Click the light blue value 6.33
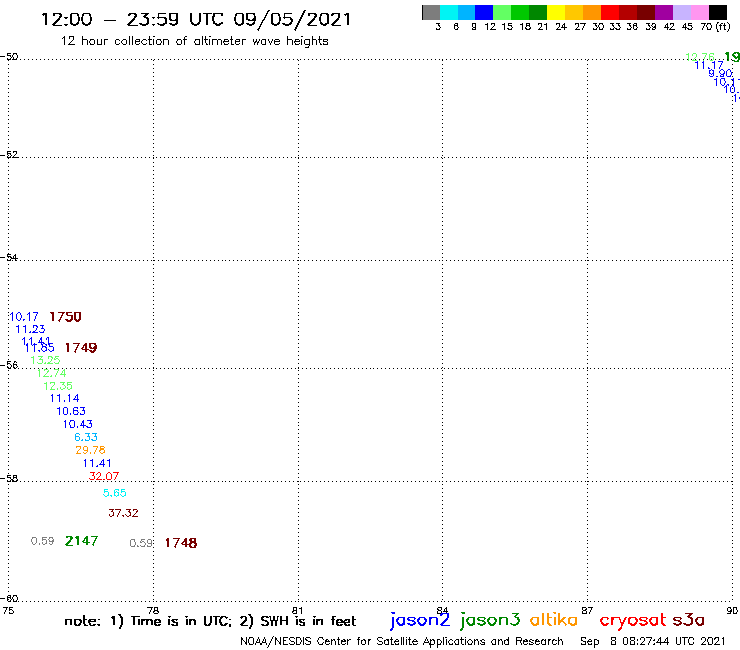The height and width of the screenshot is (650, 740). pyautogui.click(x=86, y=437)
